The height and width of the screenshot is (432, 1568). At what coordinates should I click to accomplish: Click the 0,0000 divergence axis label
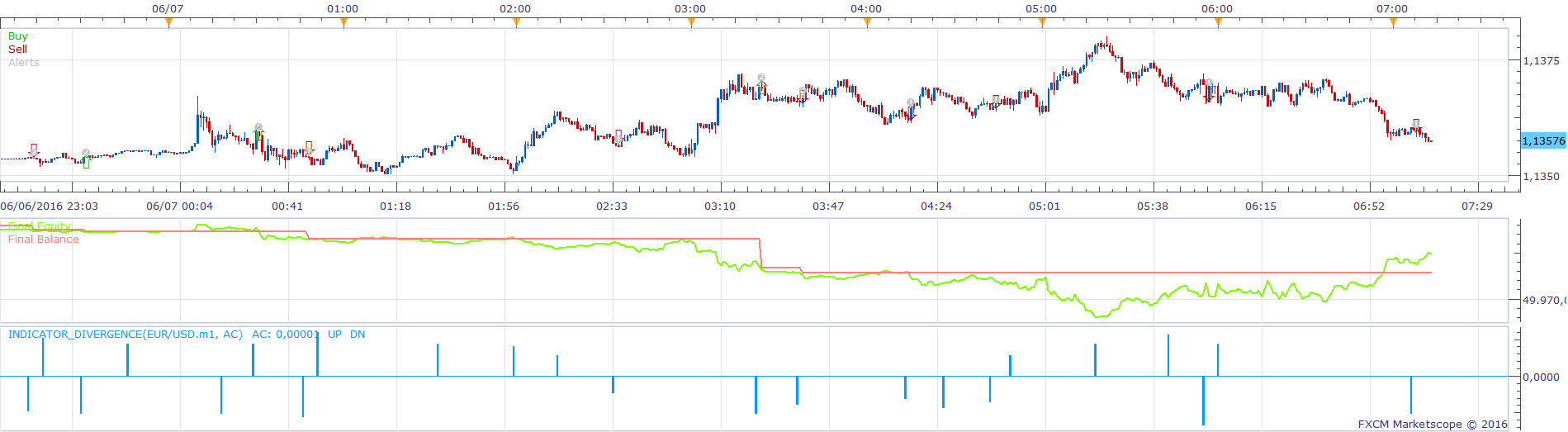pos(1541,377)
